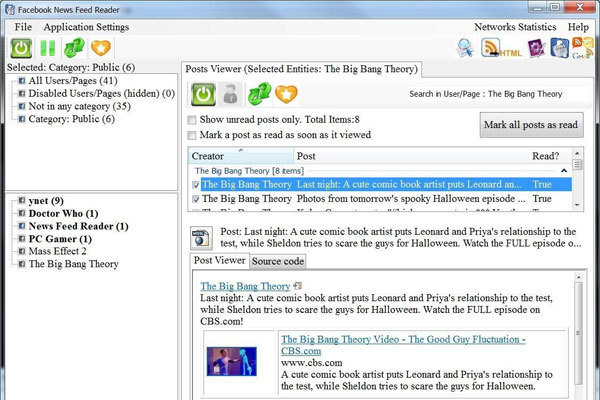Click the app icon in the title bar
Image resolution: width=600 pixels, height=400 pixels.
10,10
